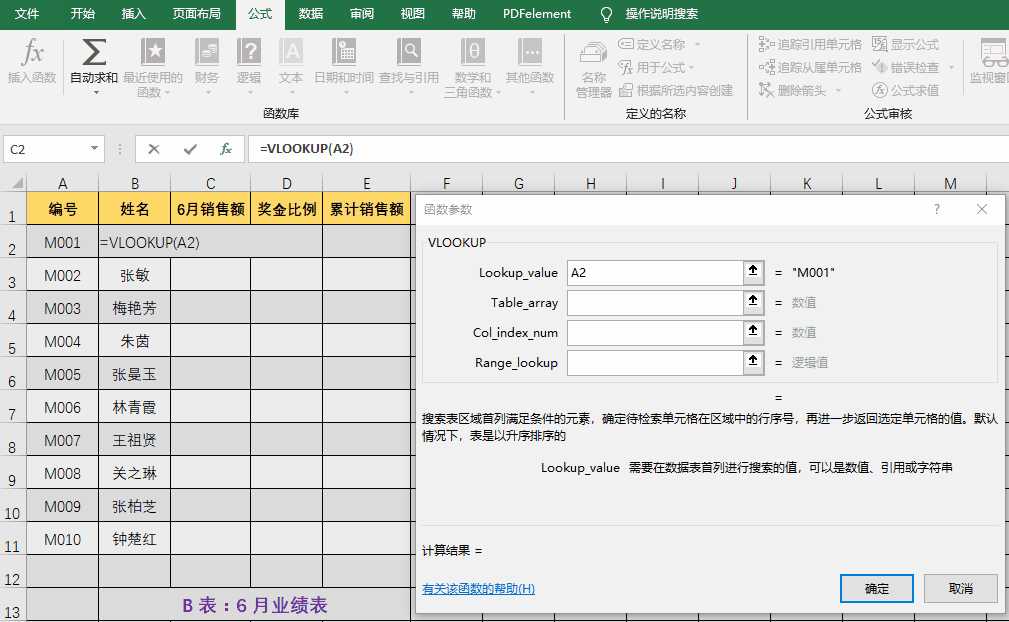
Task: Click collapse-dialog arrow for Lookup_value
Action: (x=754, y=272)
